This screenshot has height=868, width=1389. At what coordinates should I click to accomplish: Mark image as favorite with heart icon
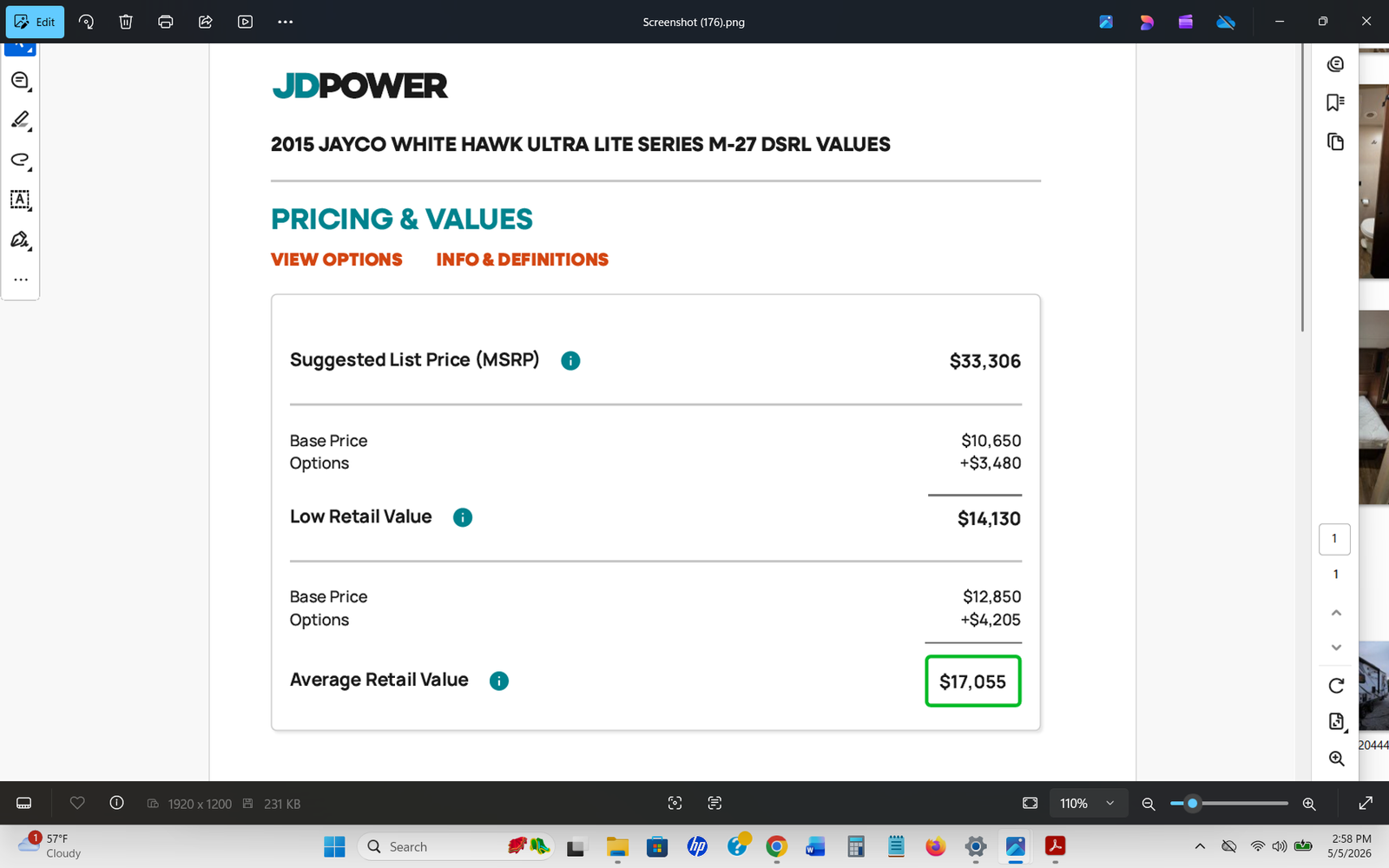(x=77, y=803)
